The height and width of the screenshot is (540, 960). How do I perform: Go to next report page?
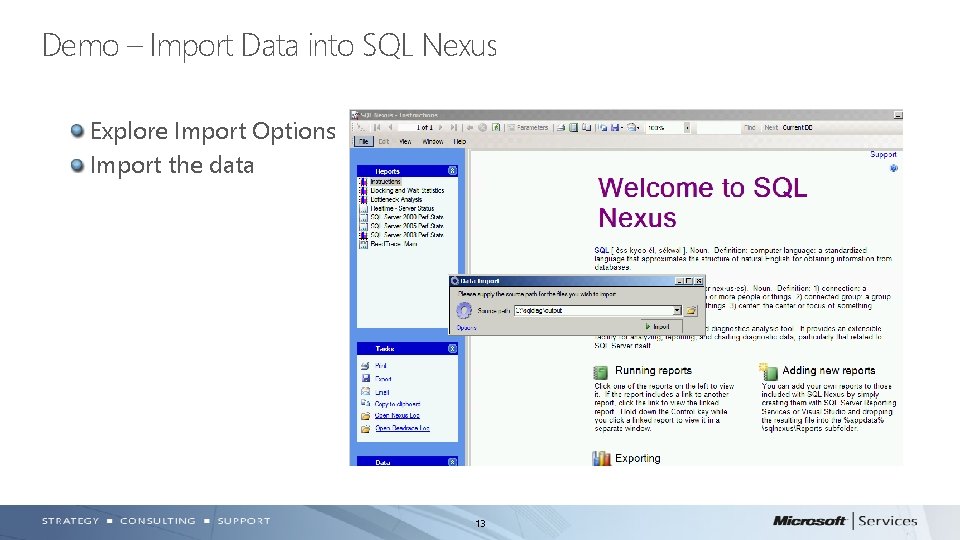click(x=440, y=127)
